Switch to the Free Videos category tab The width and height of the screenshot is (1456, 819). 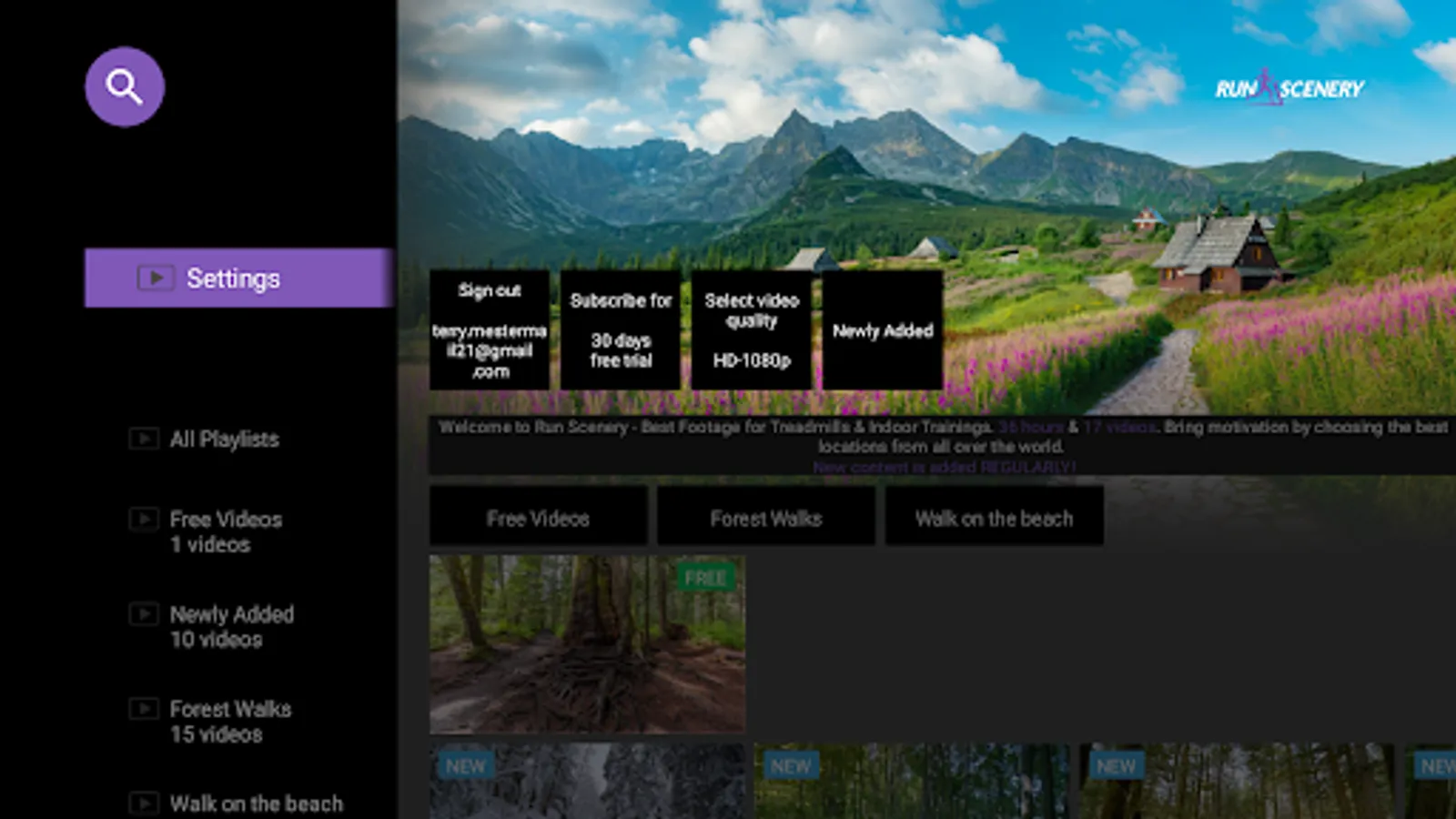pos(538,518)
